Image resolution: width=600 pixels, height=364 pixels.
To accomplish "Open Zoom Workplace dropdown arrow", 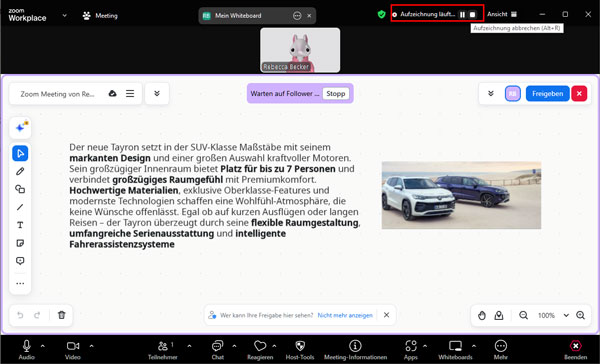I will (x=65, y=15).
